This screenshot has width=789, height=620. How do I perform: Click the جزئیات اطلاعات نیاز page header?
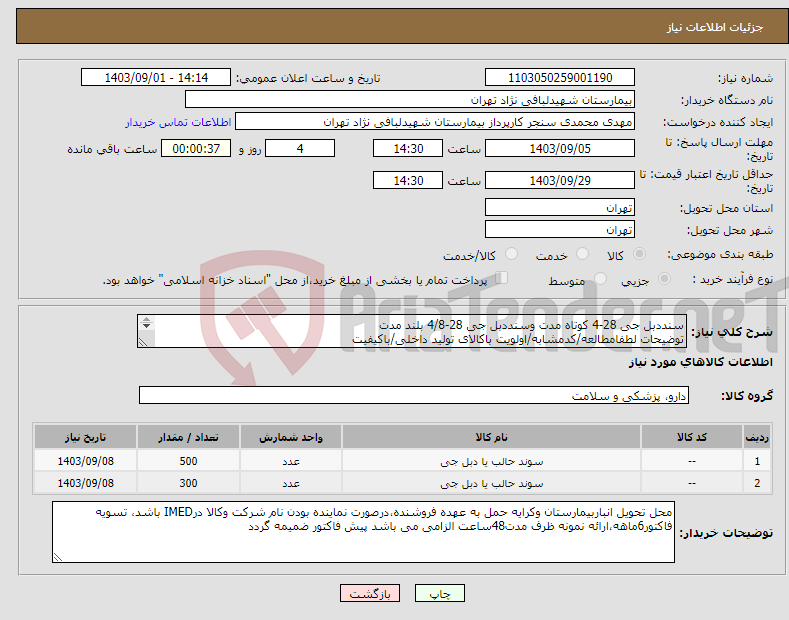click(x=715, y=27)
